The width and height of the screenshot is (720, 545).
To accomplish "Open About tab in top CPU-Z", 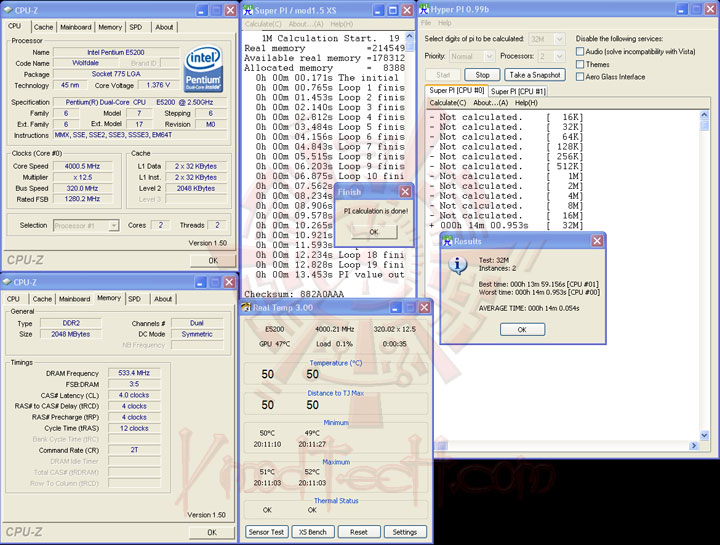I will point(164,27).
